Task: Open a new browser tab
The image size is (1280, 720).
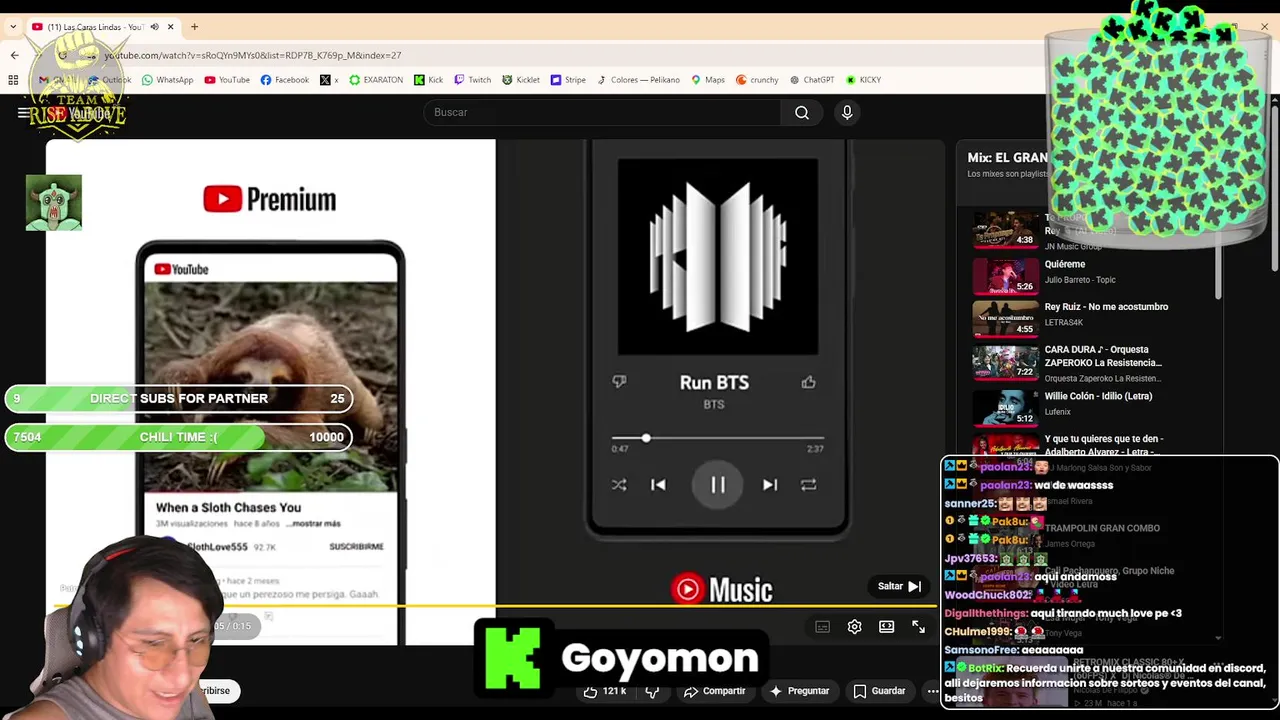Action: [194, 27]
